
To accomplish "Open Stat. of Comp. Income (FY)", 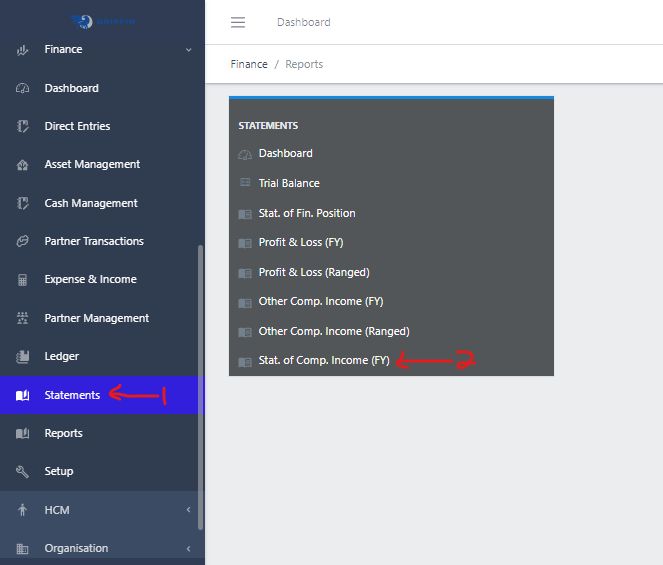I will tap(324, 360).
